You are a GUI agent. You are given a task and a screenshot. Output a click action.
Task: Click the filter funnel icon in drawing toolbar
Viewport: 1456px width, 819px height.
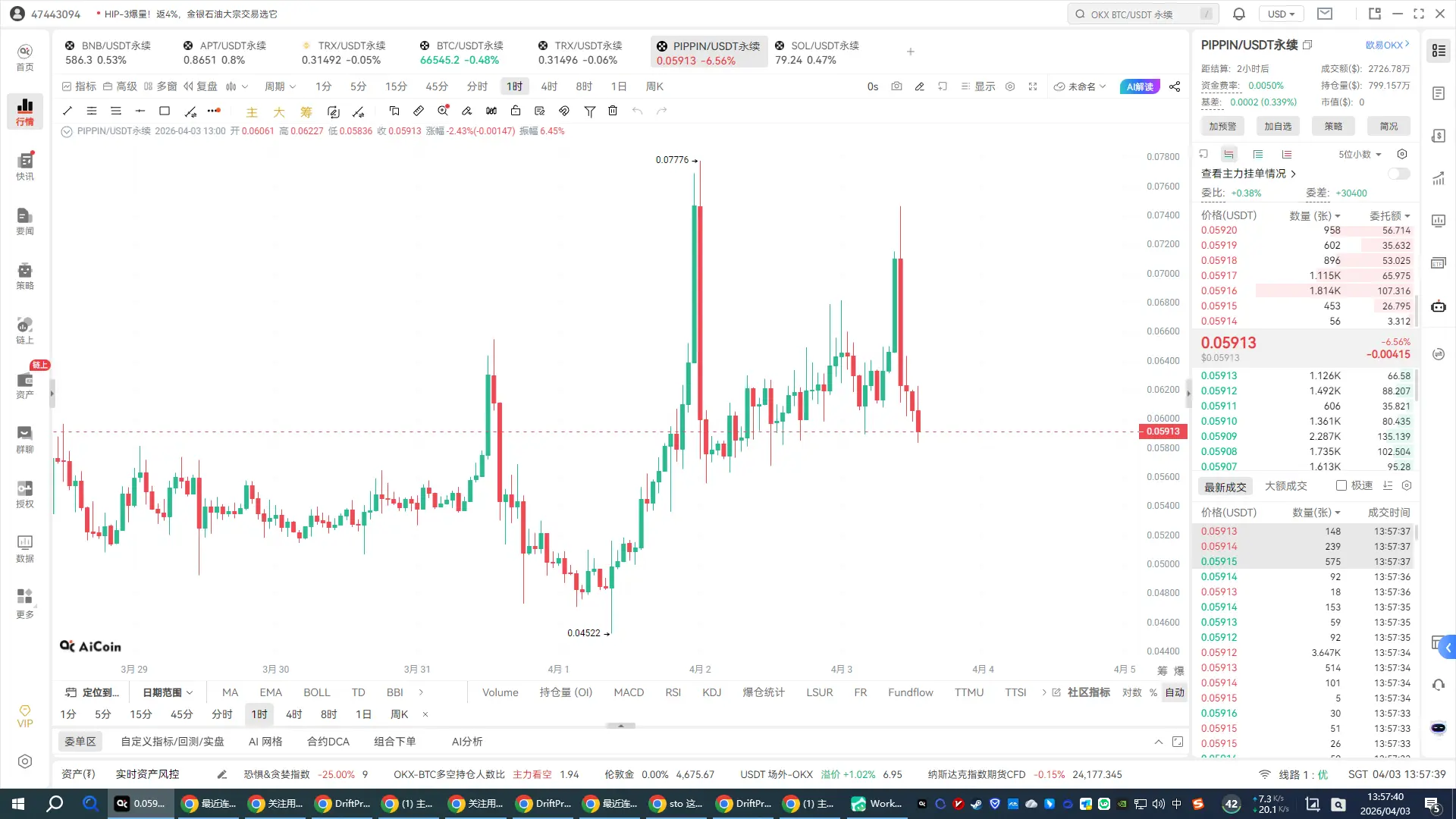pos(589,111)
